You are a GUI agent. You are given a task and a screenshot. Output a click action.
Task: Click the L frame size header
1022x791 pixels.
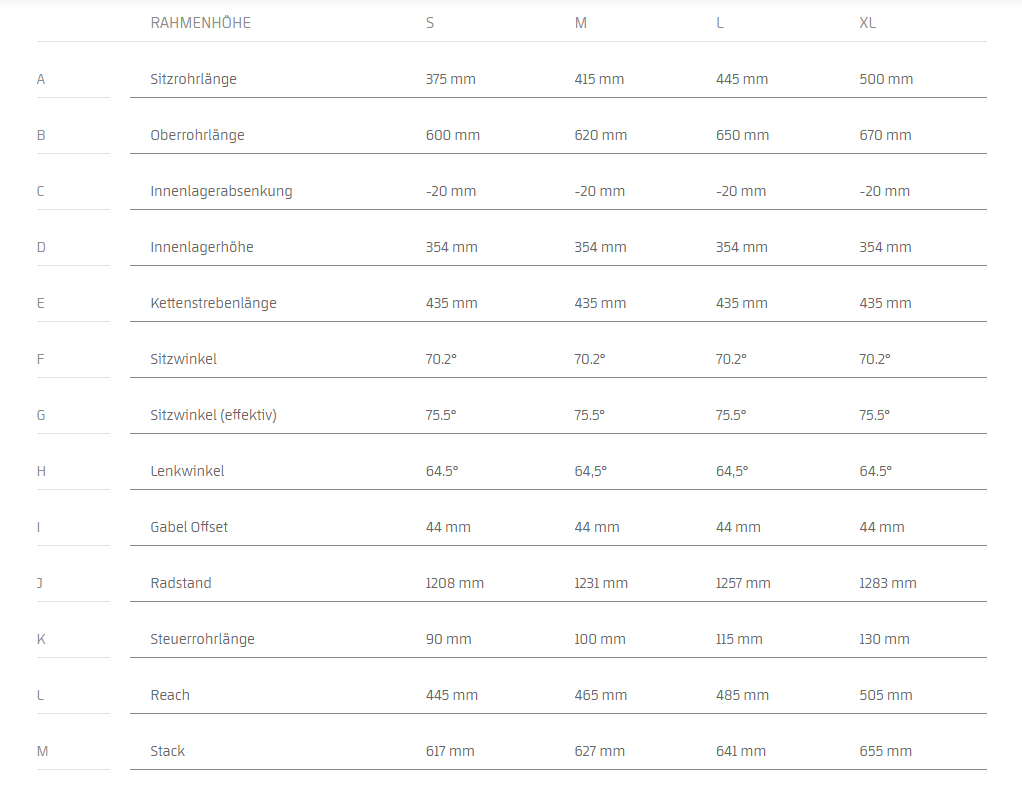(x=720, y=23)
